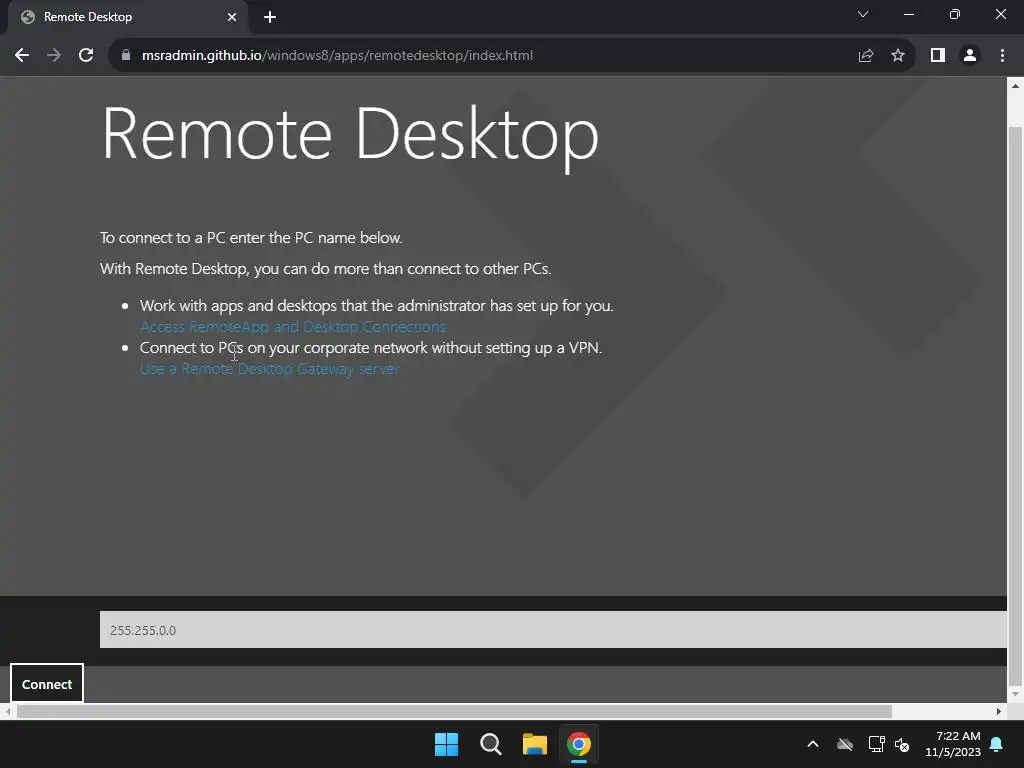Open the Chrome profile menu
This screenshot has height=768, width=1024.
(x=970, y=56)
